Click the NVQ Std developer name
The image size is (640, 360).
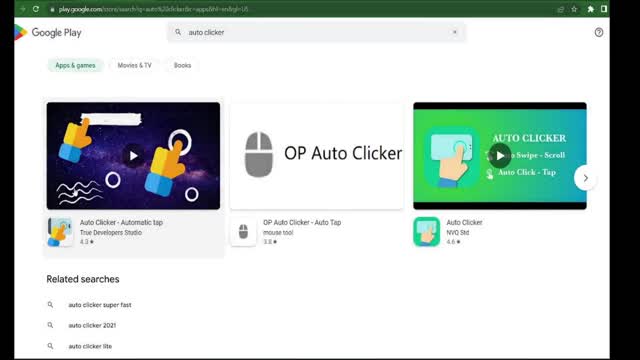(x=458, y=233)
